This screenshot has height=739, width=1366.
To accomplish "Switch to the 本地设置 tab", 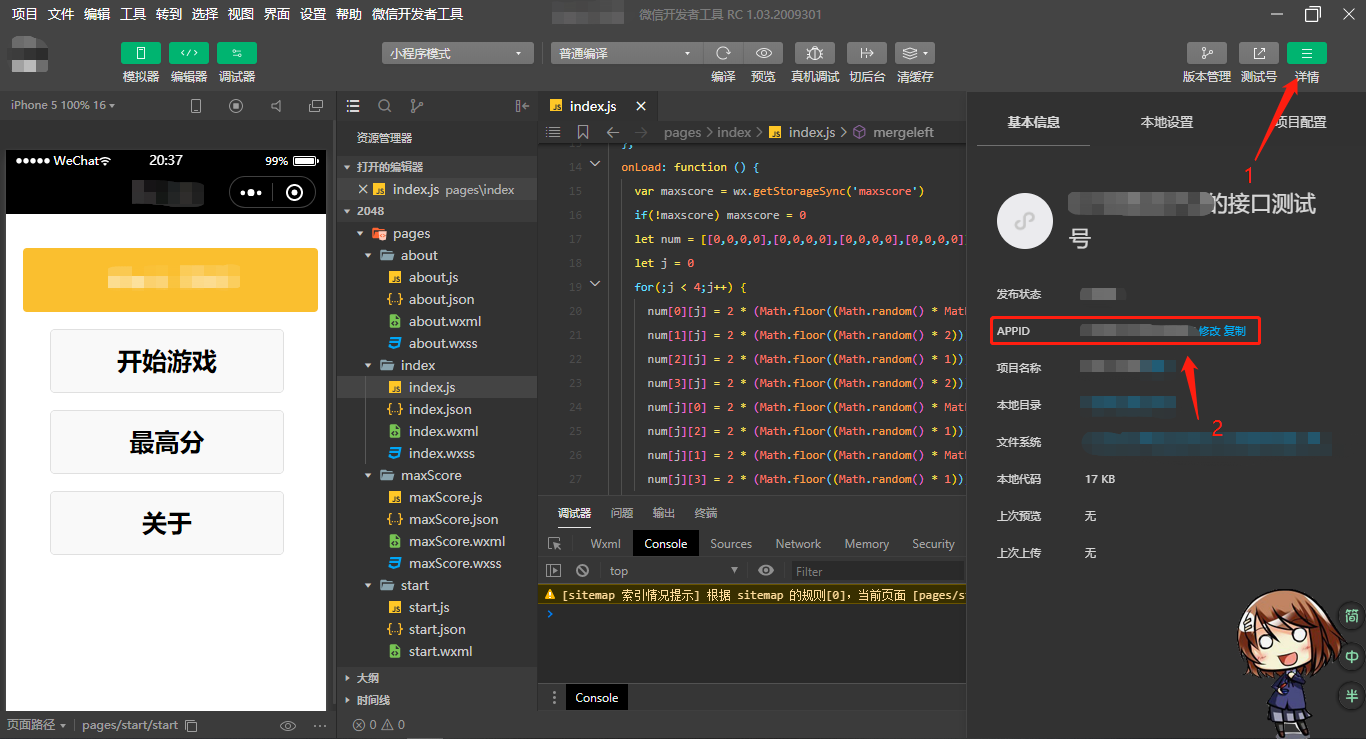I will (x=1167, y=122).
